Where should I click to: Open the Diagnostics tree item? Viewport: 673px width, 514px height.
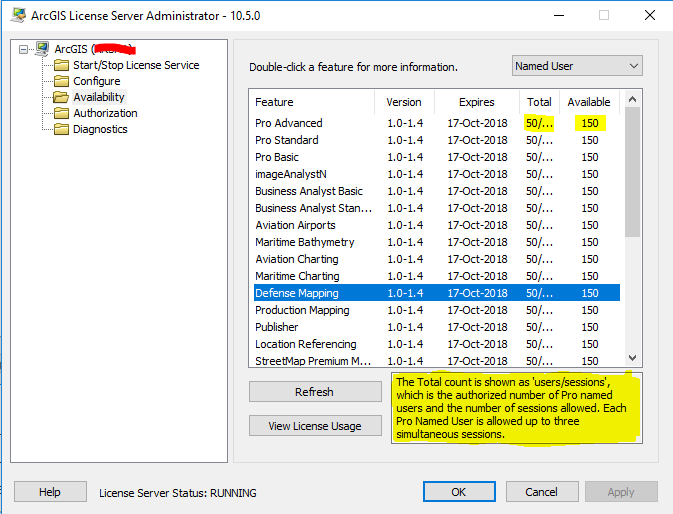(100, 129)
